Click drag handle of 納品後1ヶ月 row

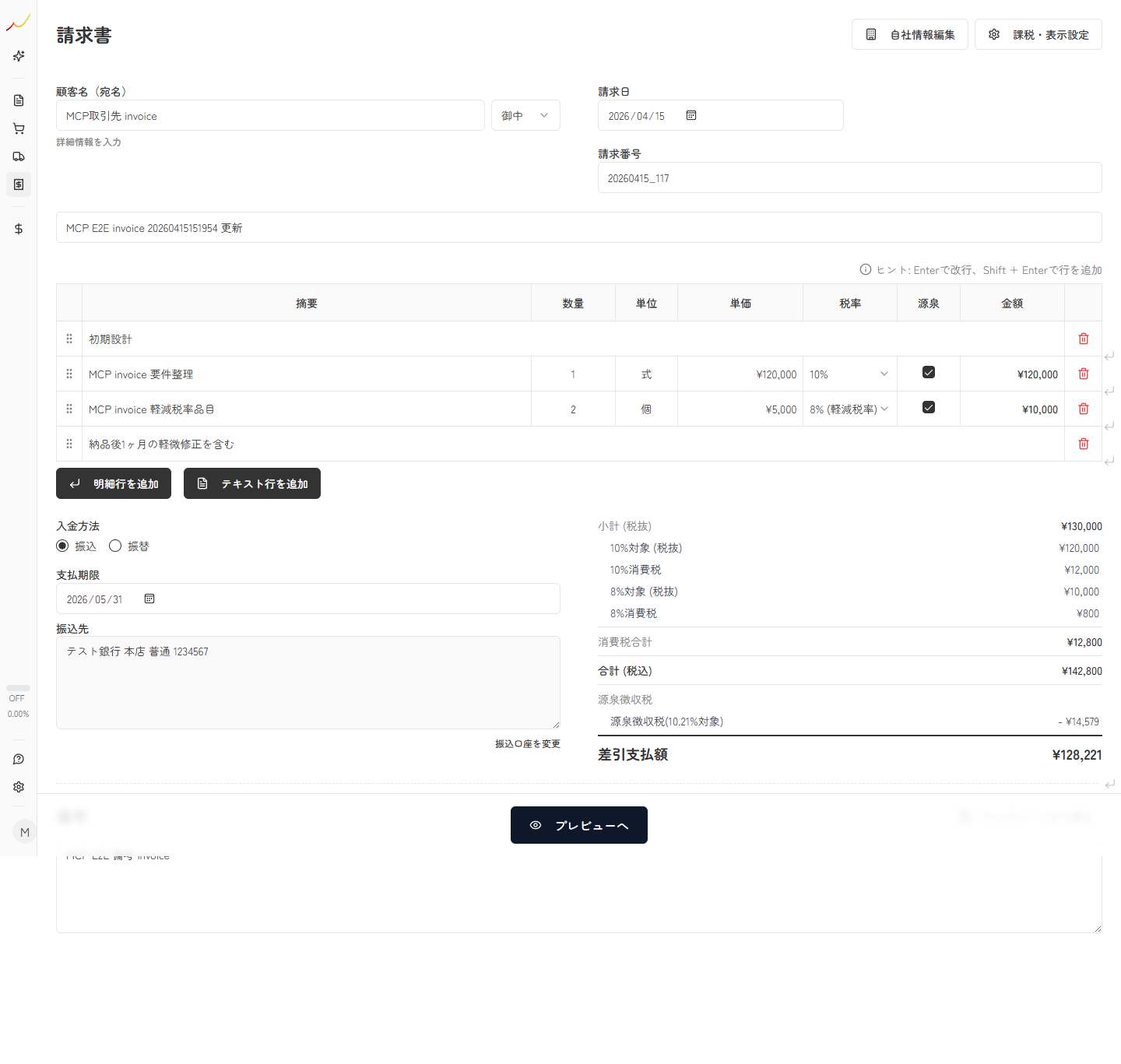click(69, 444)
